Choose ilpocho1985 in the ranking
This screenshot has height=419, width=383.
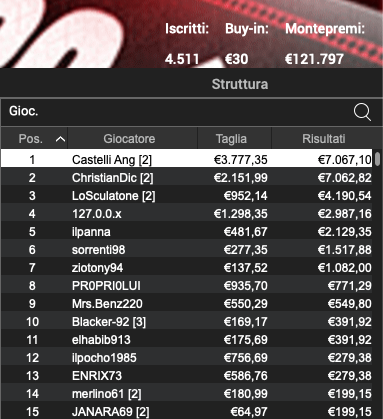tap(187, 358)
